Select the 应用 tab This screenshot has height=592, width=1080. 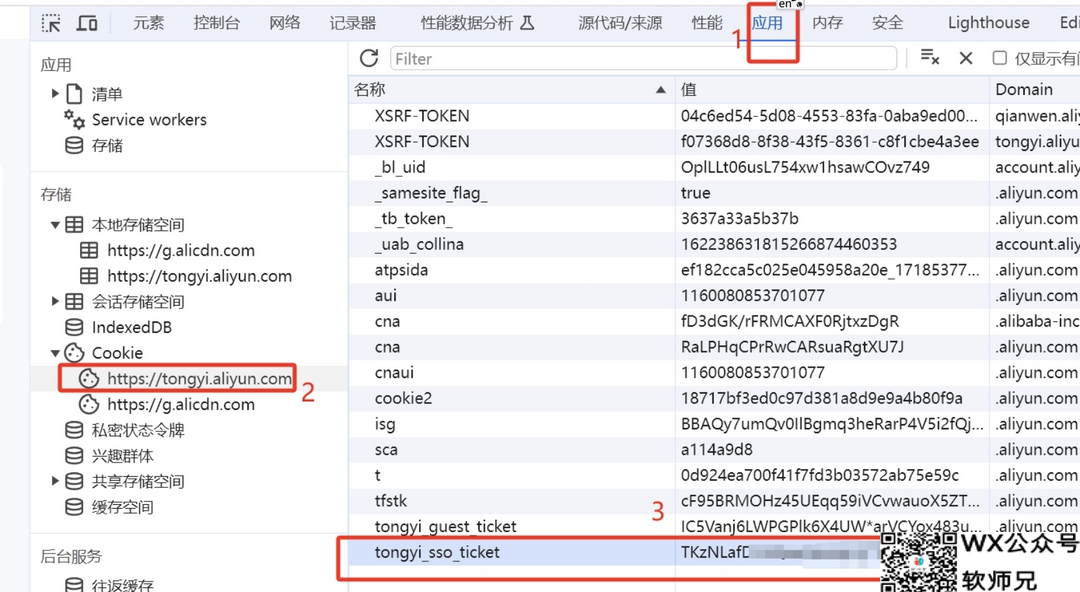click(x=767, y=23)
